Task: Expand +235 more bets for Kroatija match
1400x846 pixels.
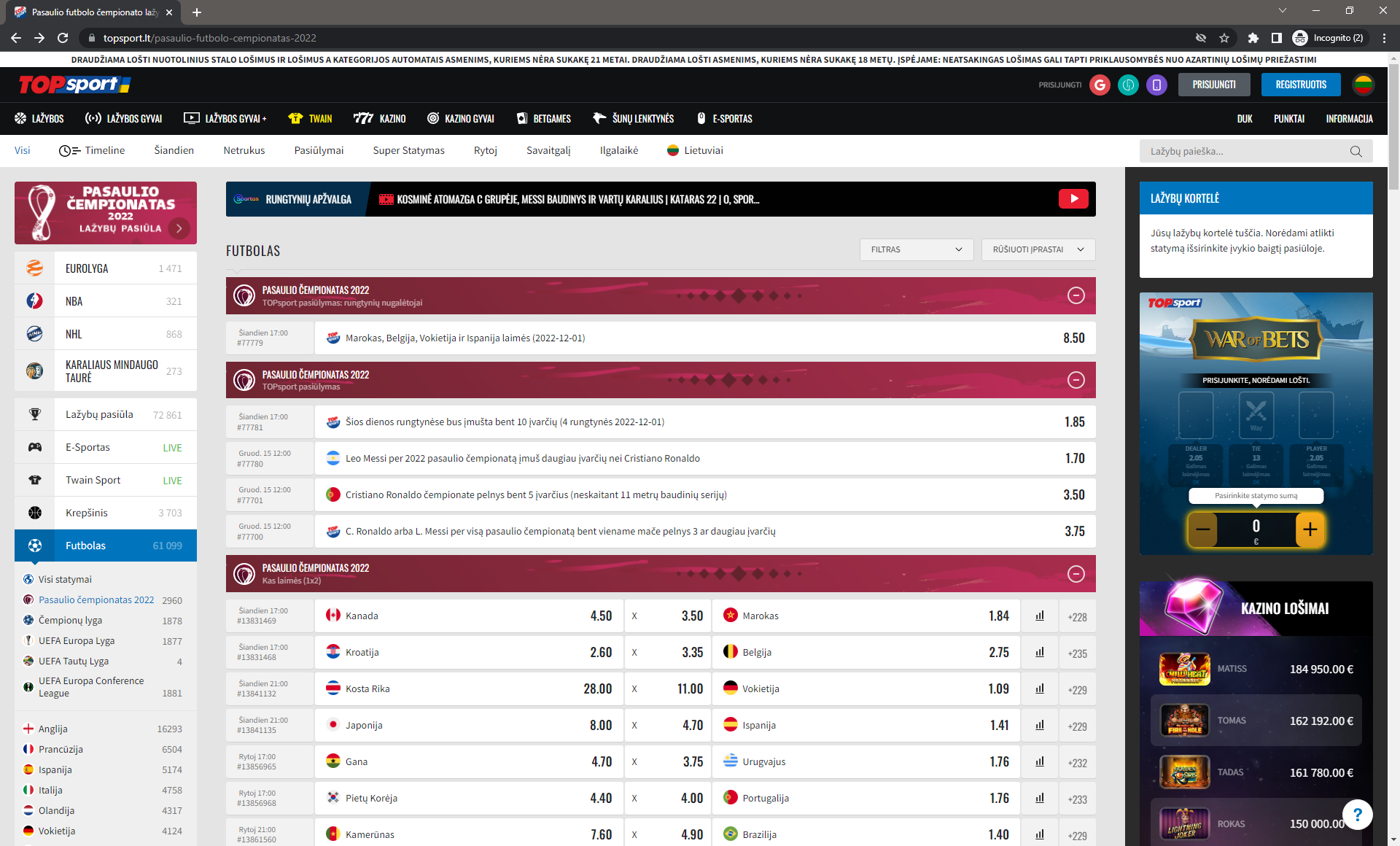Action: [1077, 653]
